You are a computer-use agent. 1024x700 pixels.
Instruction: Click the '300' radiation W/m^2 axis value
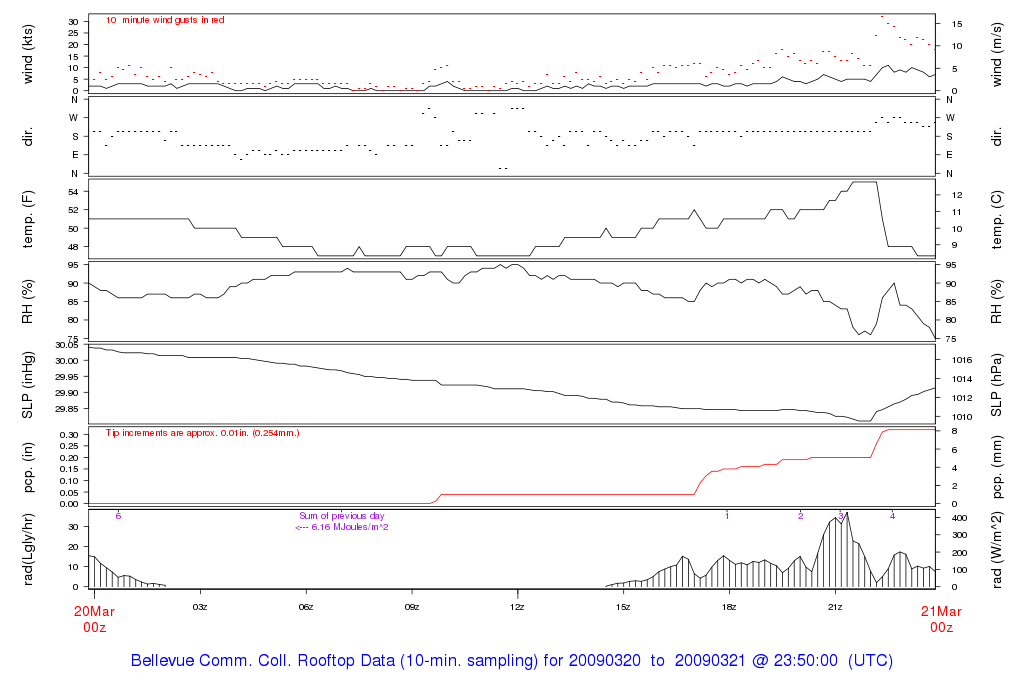959,535
